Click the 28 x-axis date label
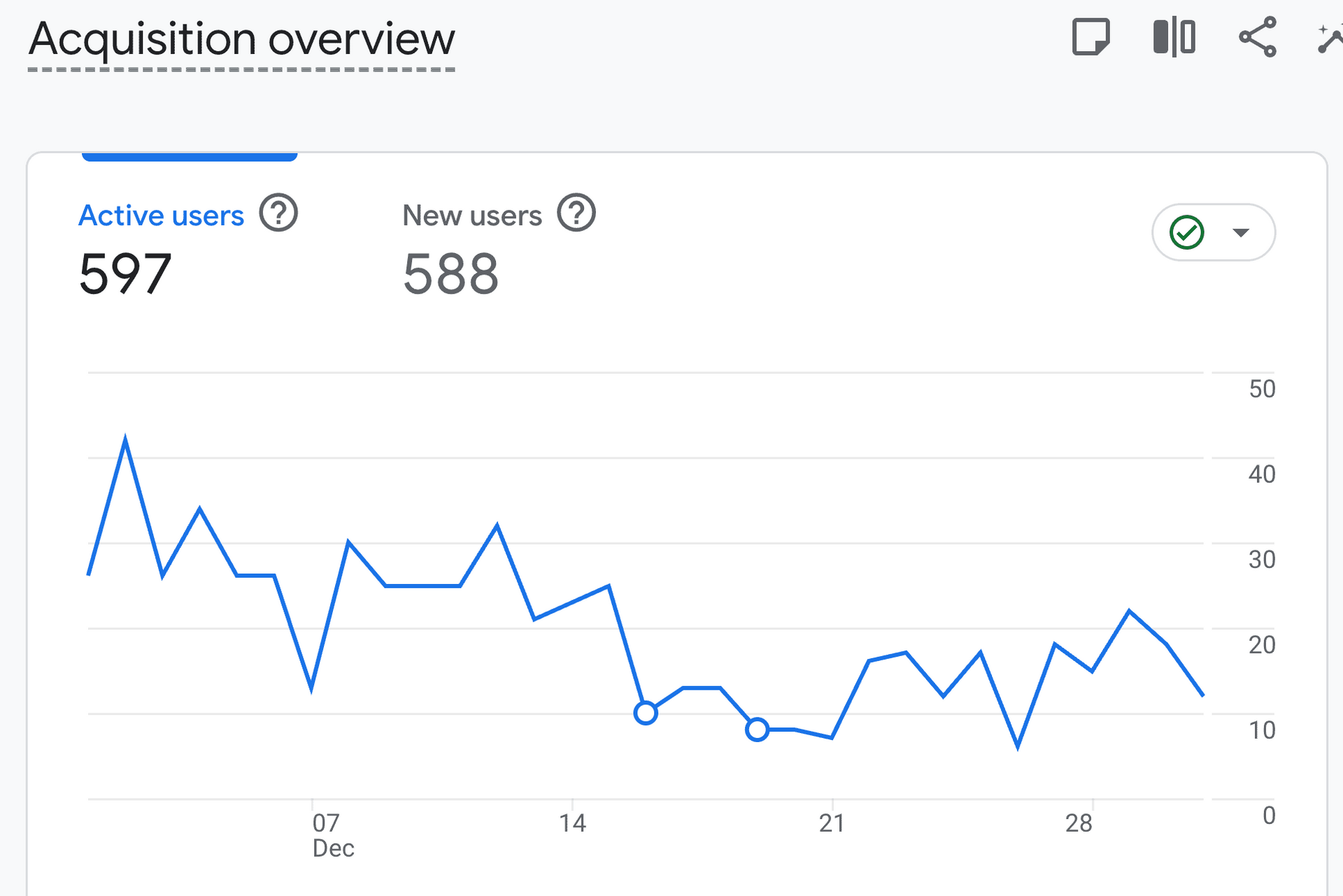Viewport: 1343px width, 896px height. click(1079, 823)
